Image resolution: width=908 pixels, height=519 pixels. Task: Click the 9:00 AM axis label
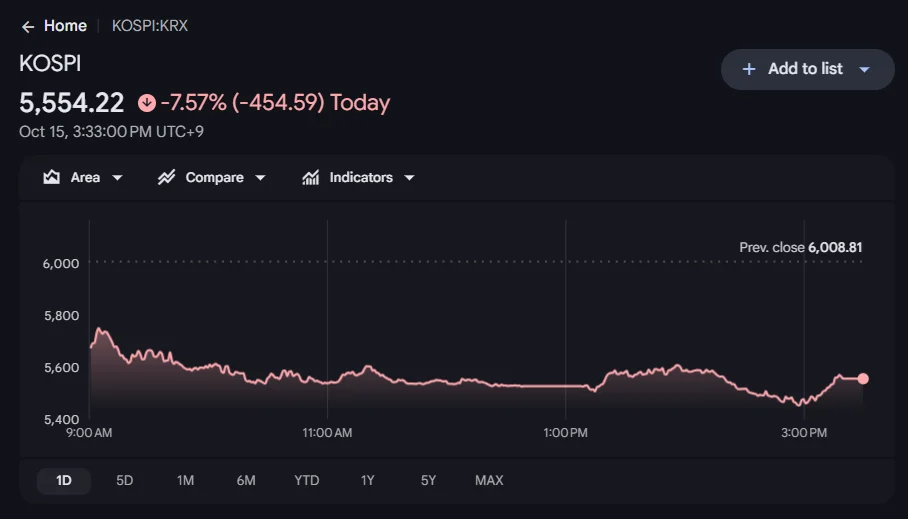[89, 433]
